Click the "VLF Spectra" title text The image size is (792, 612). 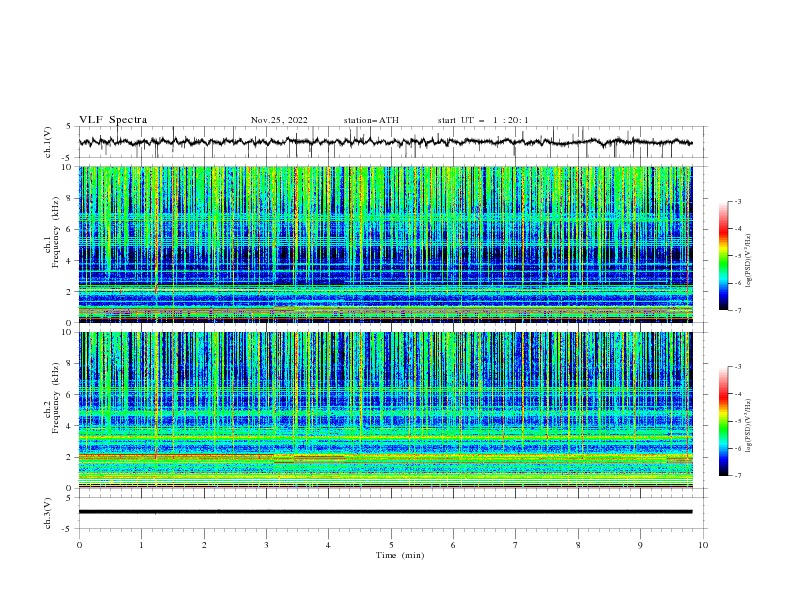pos(113,120)
